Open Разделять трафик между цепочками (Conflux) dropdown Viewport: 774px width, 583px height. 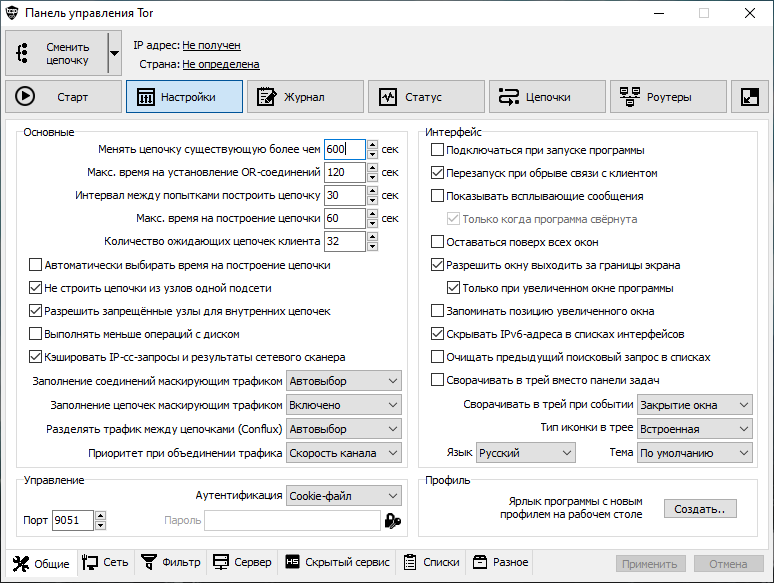(344, 429)
